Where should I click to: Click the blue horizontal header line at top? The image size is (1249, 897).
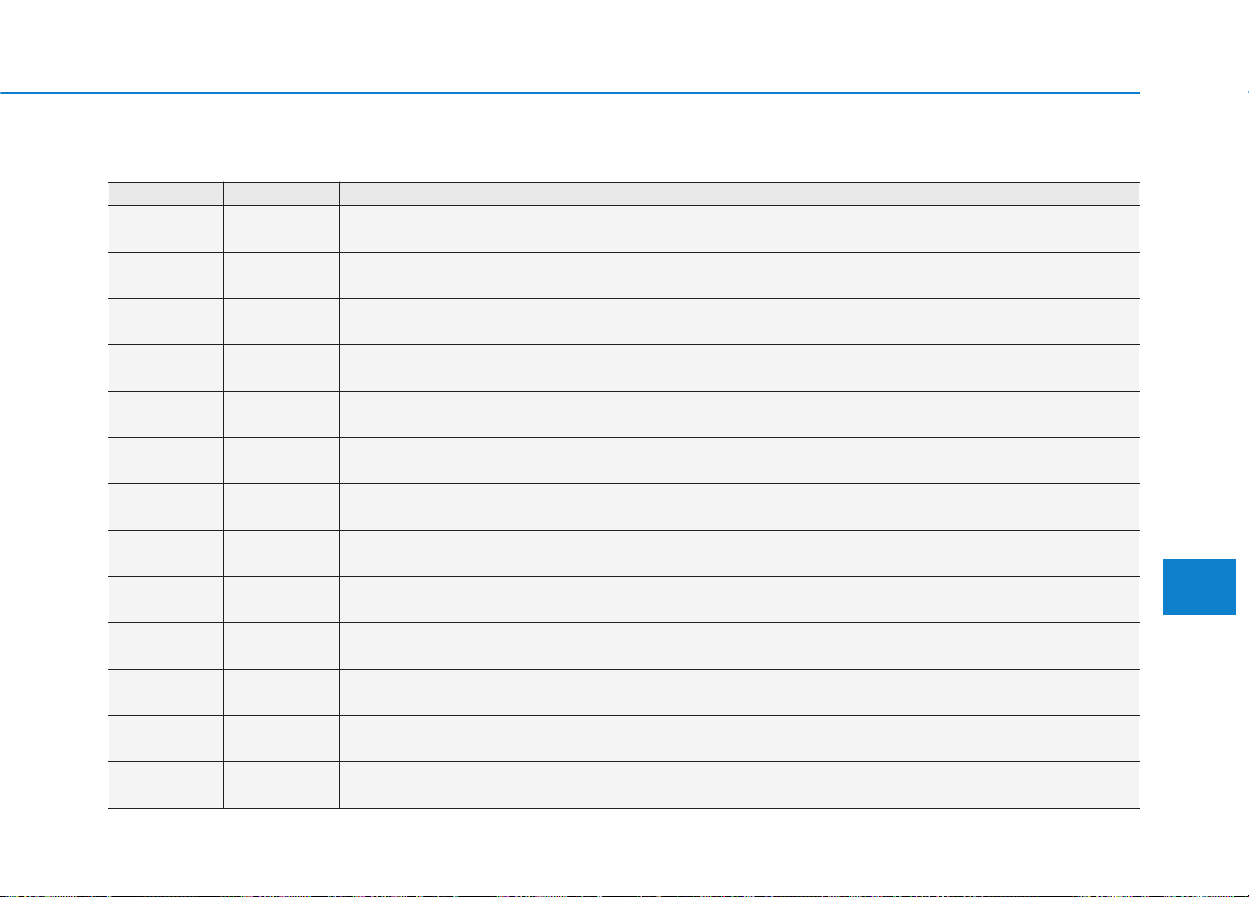[570, 93]
